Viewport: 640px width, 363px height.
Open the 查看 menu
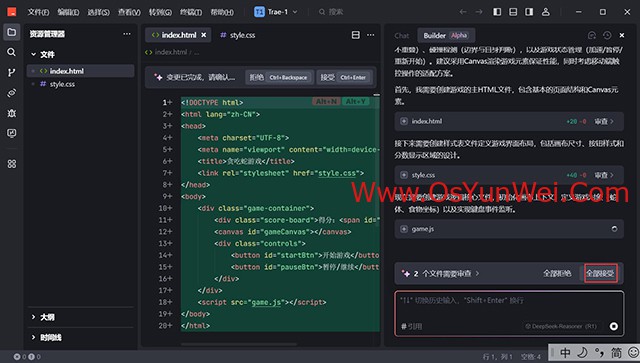pyautogui.click(x=129, y=12)
